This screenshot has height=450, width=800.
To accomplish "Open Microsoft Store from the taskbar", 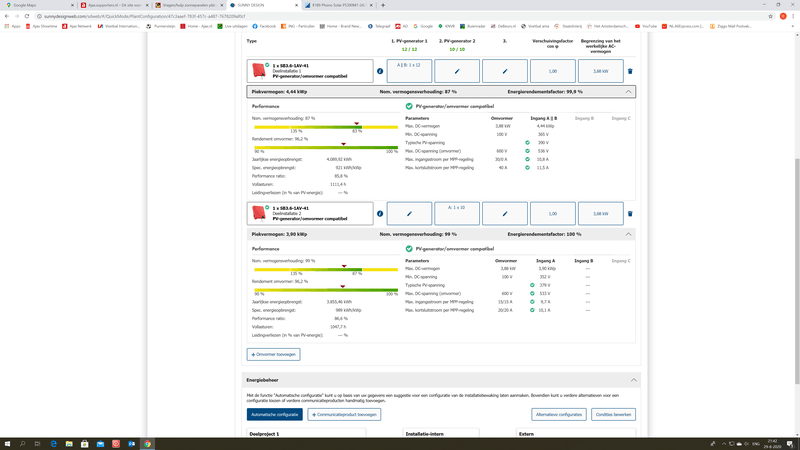I will [x=85, y=444].
